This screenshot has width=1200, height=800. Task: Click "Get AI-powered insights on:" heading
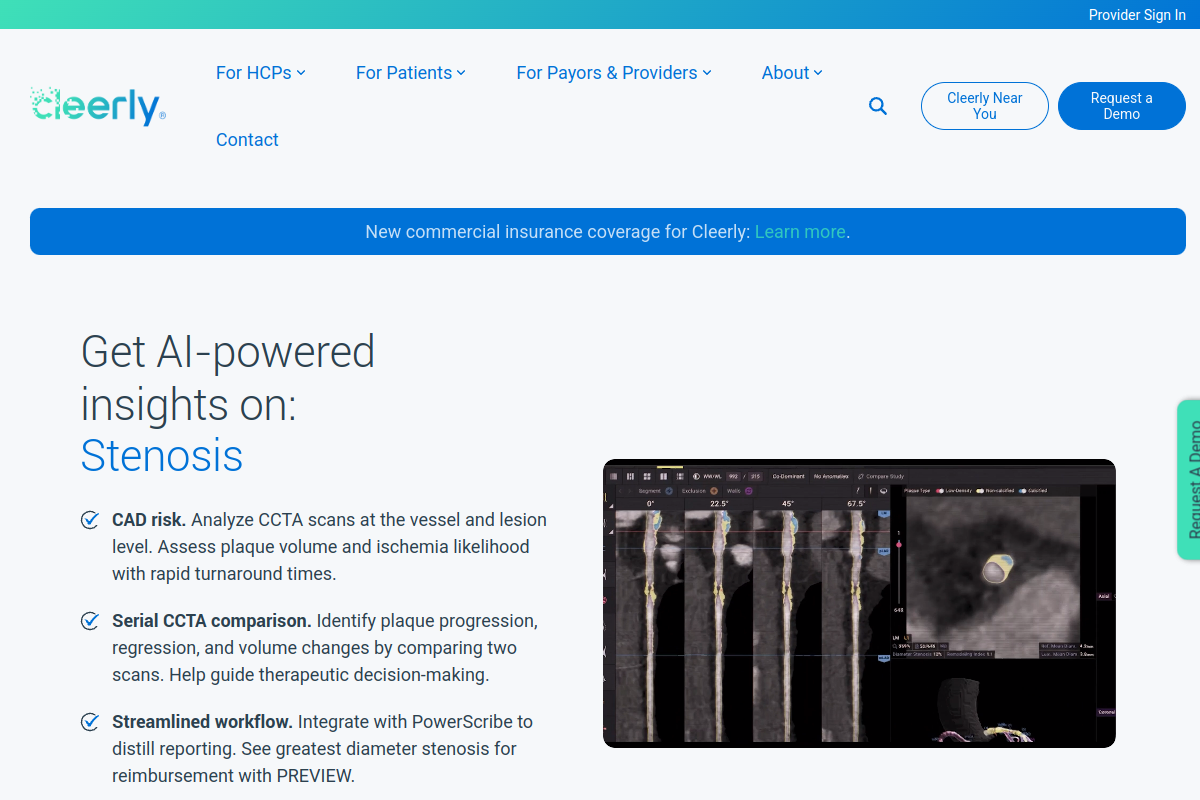point(228,378)
